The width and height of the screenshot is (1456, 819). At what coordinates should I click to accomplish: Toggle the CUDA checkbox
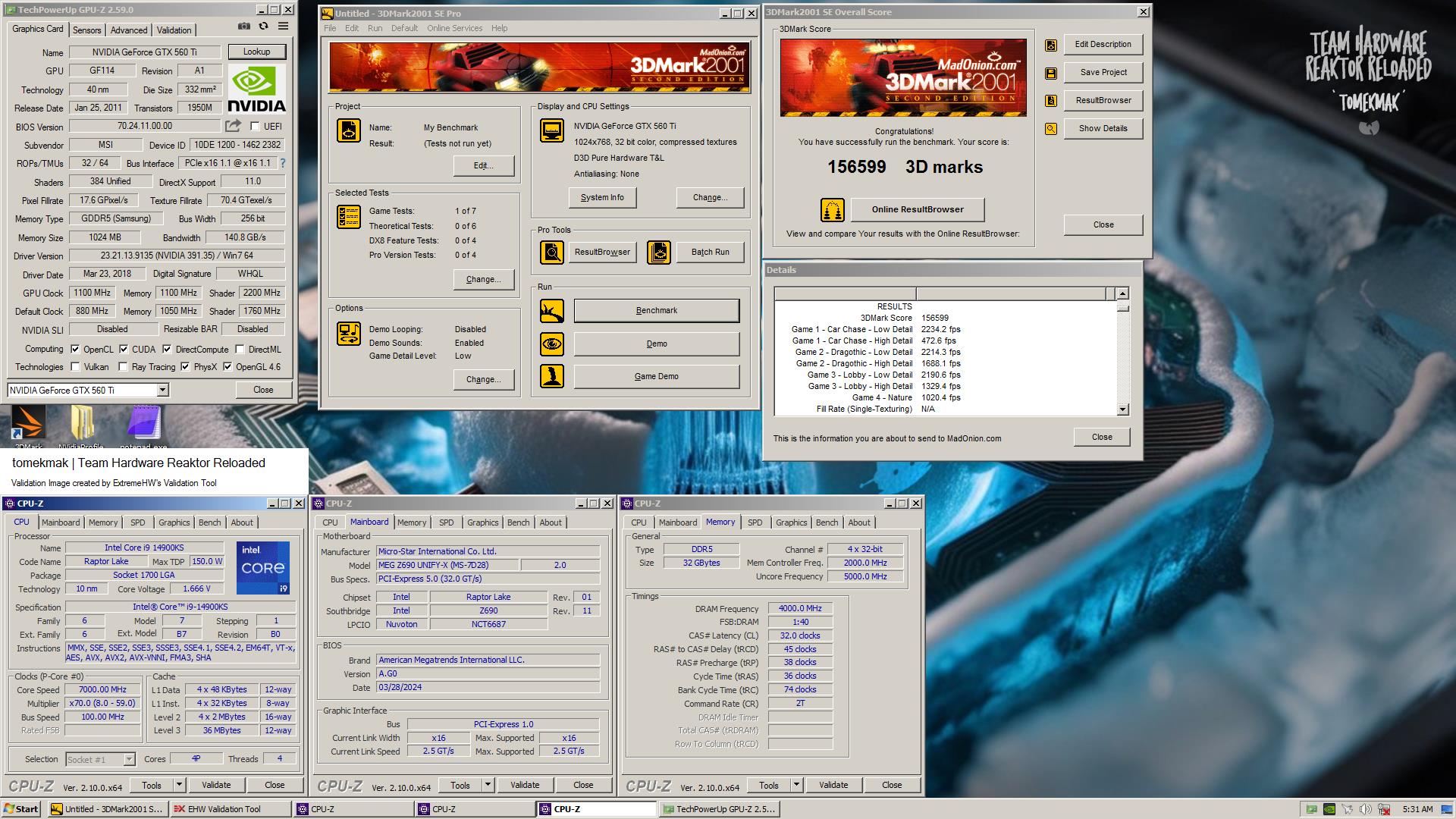124,350
